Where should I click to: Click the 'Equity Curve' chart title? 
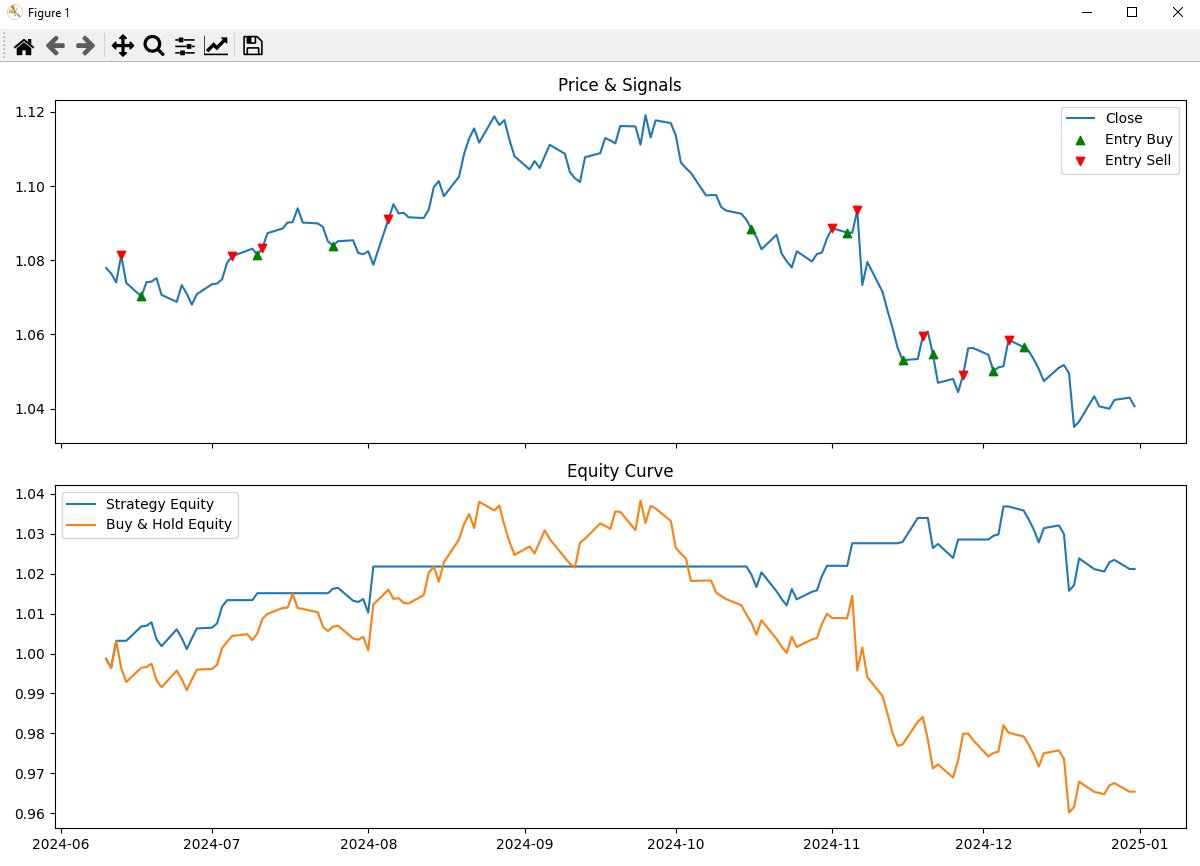pos(619,471)
